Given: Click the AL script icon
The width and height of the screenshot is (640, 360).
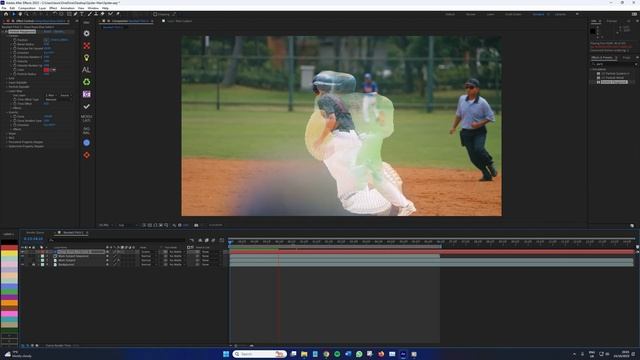Looking at the screenshot, I should [x=87, y=70].
